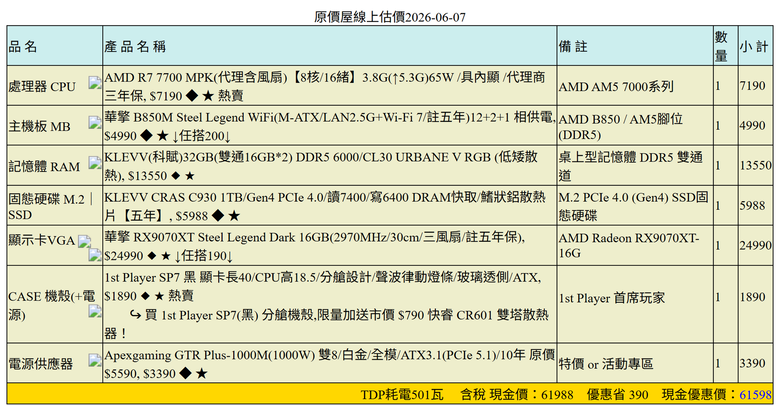Click the CPU subtotal 7190

752,86
